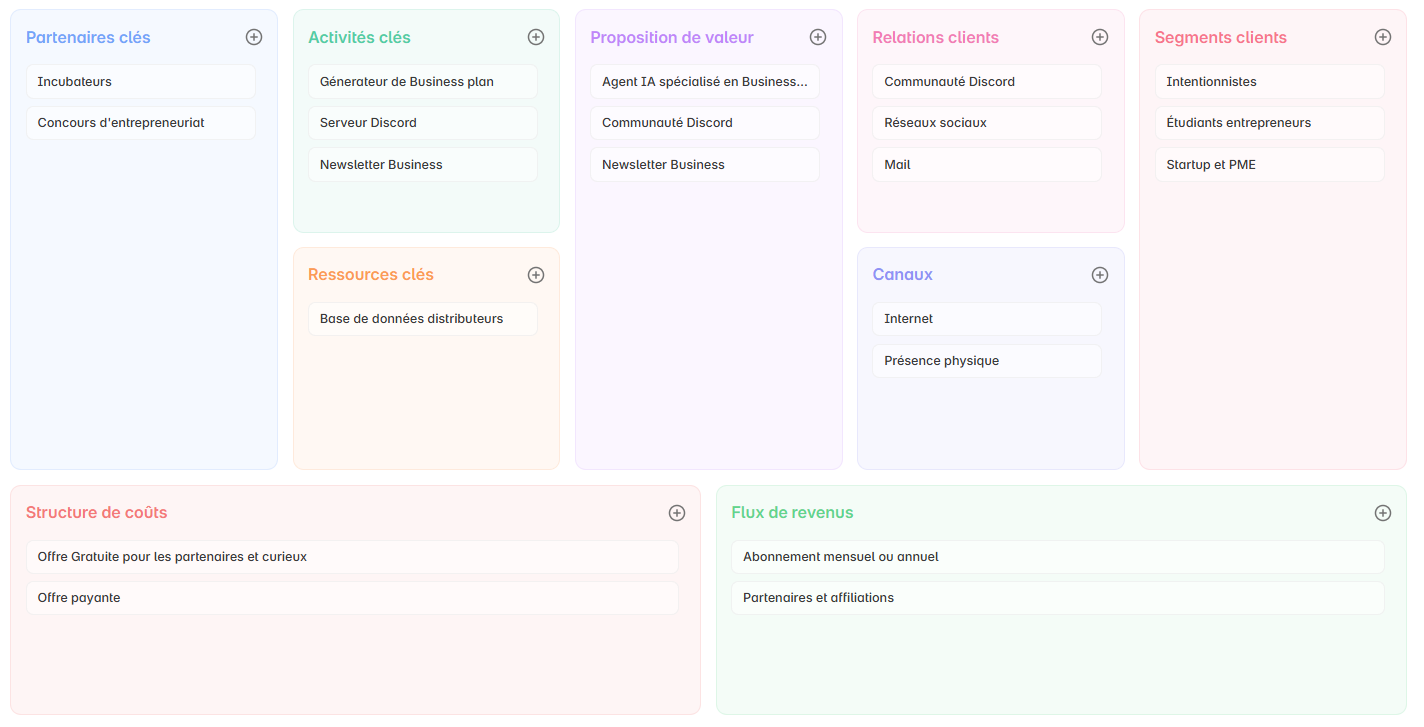Add an item to Canaux
The width and height of the screenshot is (1424, 727).
coord(1100,275)
